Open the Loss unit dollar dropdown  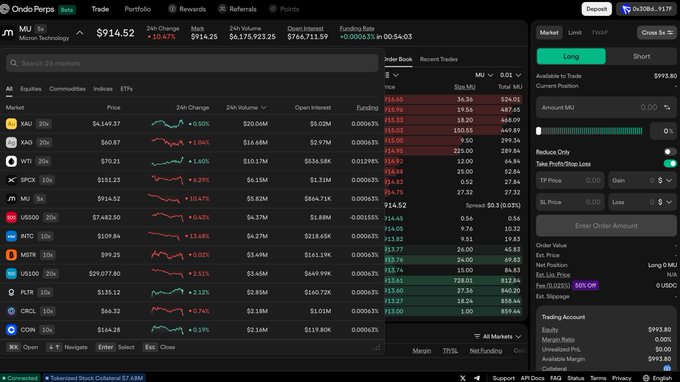coord(665,202)
